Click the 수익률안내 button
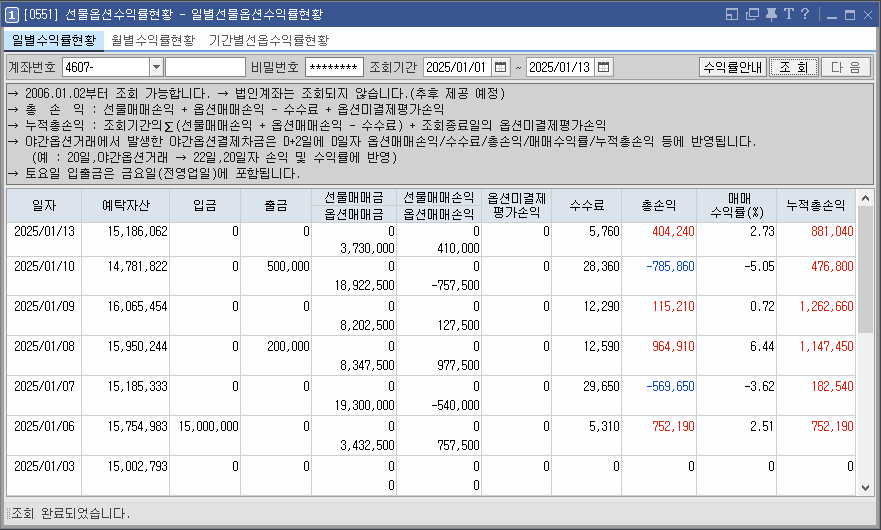 tap(733, 67)
